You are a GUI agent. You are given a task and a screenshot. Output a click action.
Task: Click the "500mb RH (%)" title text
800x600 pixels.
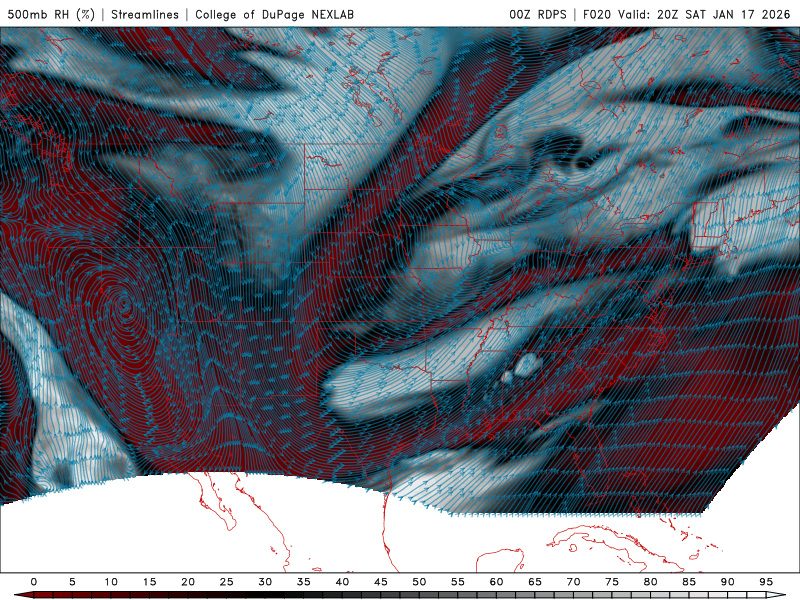[52, 14]
